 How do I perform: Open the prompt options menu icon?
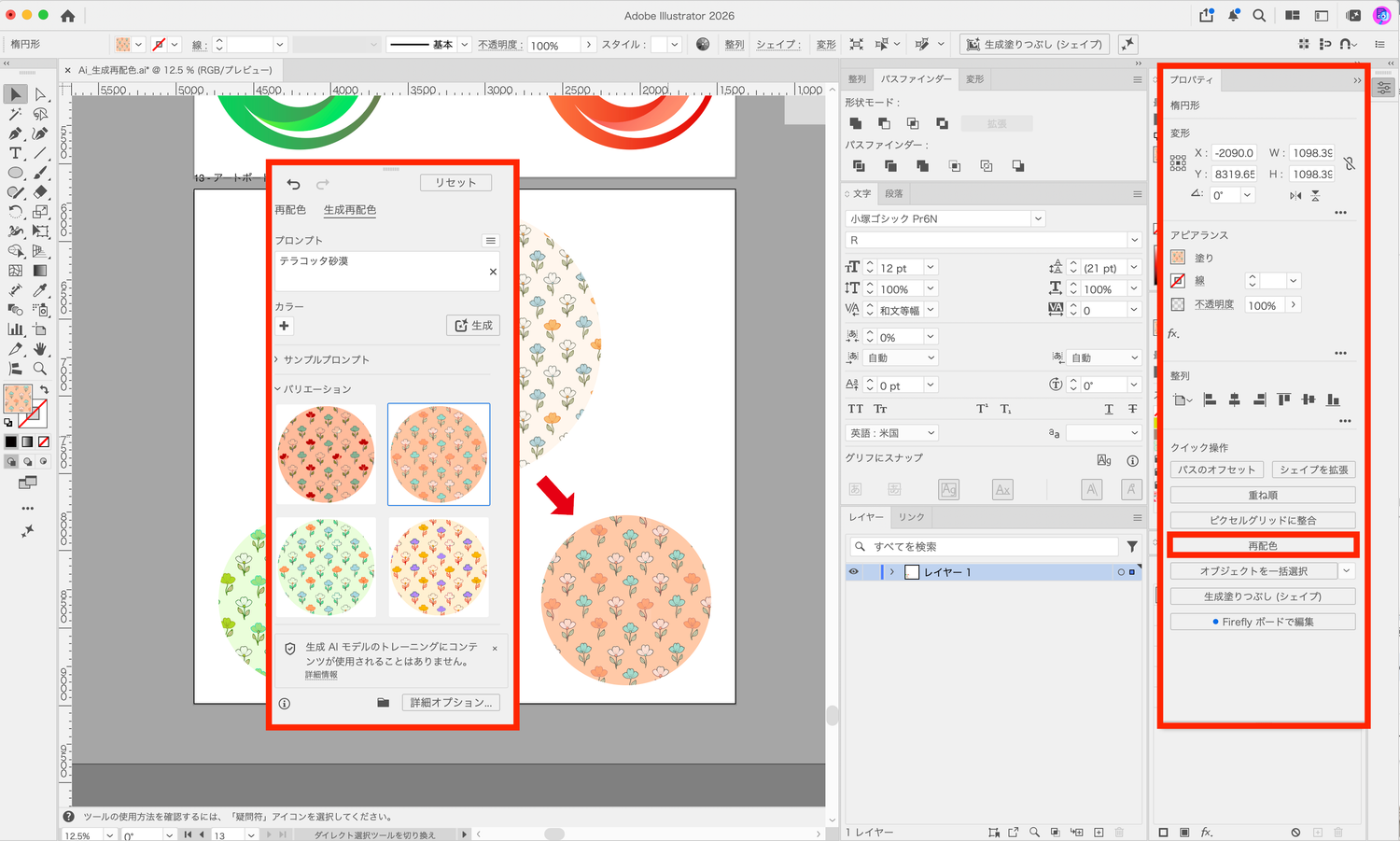pyautogui.click(x=491, y=241)
